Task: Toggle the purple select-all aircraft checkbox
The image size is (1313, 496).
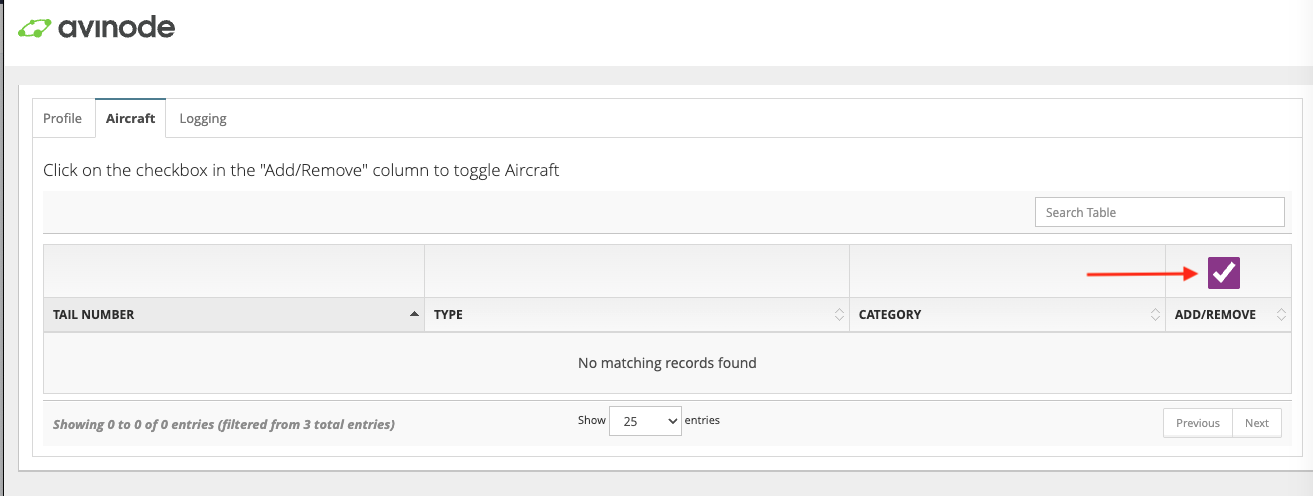Action: (1224, 272)
